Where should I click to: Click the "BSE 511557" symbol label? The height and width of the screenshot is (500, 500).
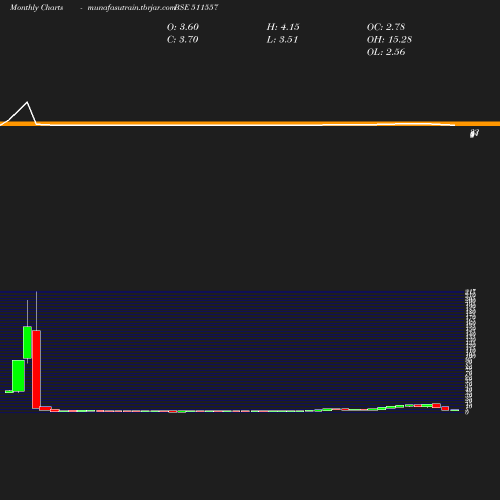[196, 7]
